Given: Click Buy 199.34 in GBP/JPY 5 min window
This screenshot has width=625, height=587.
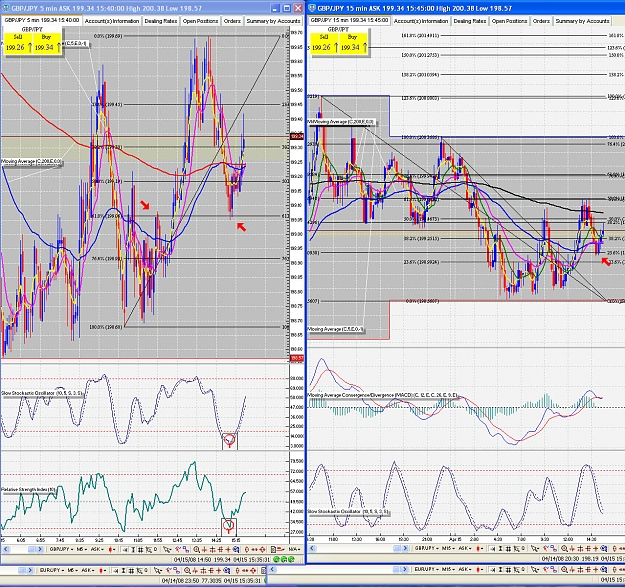Looking at the screenshot, I should [47, 43].
